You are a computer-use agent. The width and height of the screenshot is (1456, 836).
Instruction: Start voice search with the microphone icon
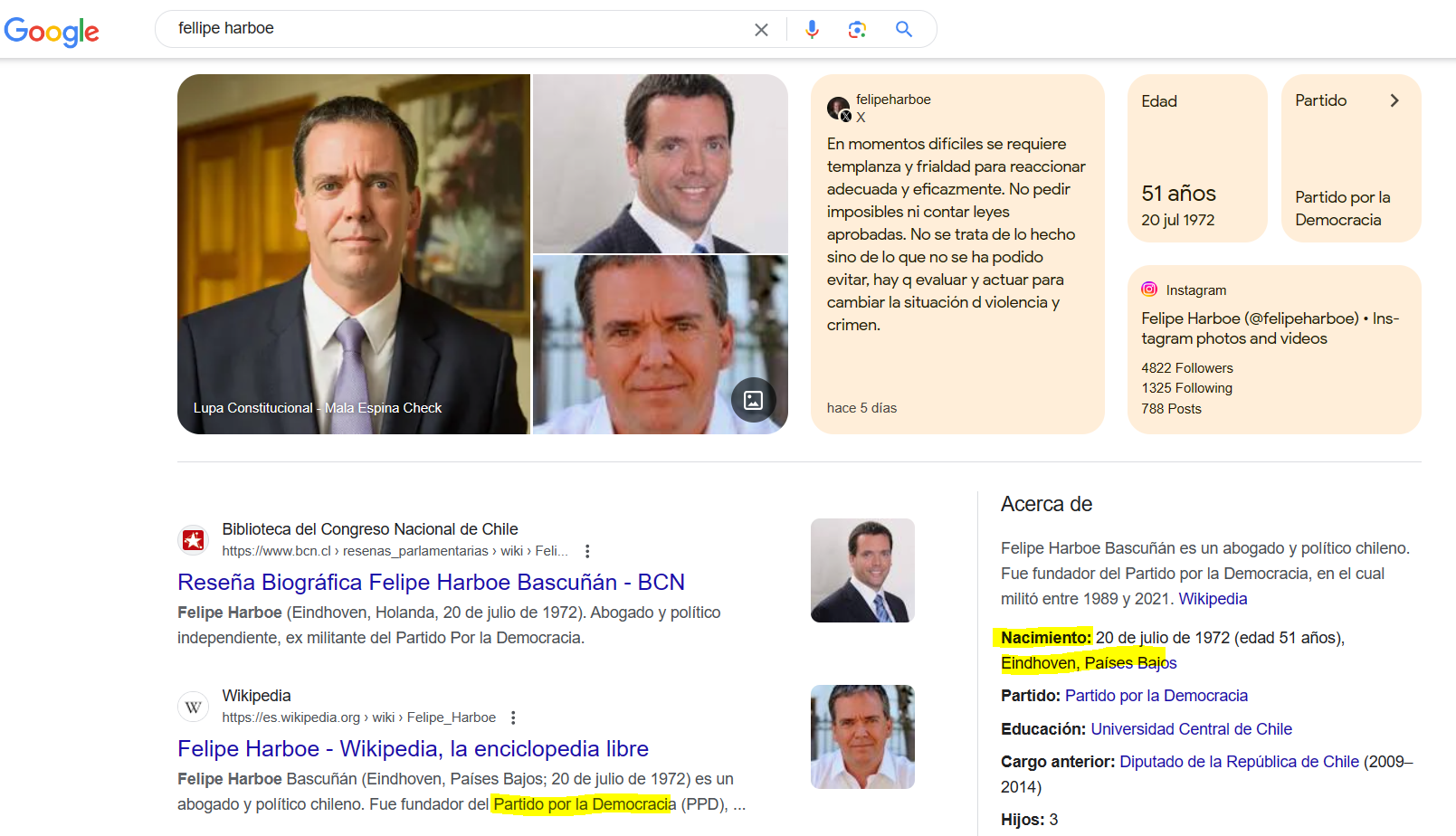tap(812, 29)
